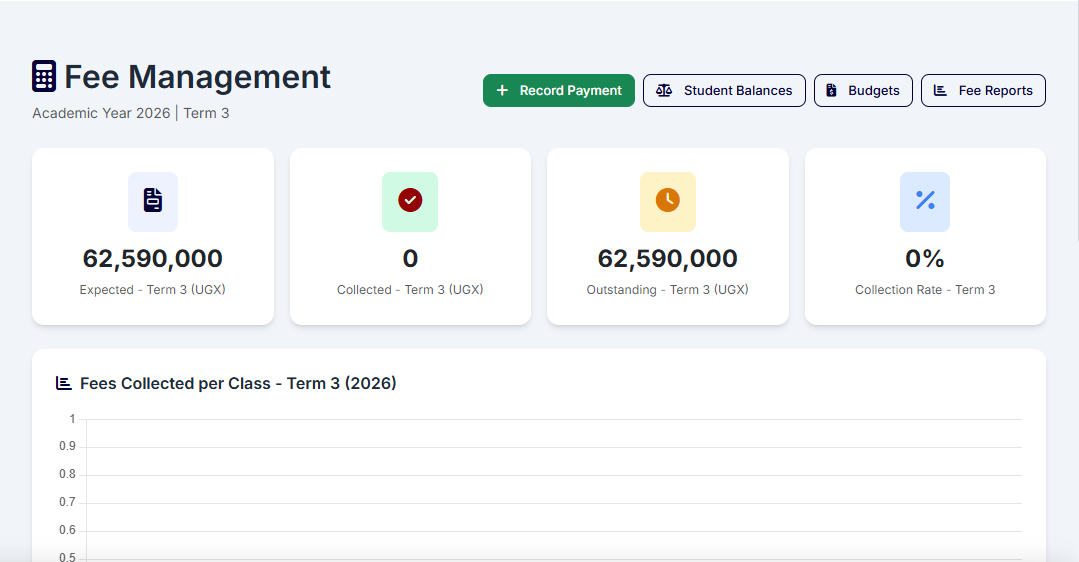Click the 0.9 axis label on the chart
The image size is (1079, 562).
[x=67, y=446]
